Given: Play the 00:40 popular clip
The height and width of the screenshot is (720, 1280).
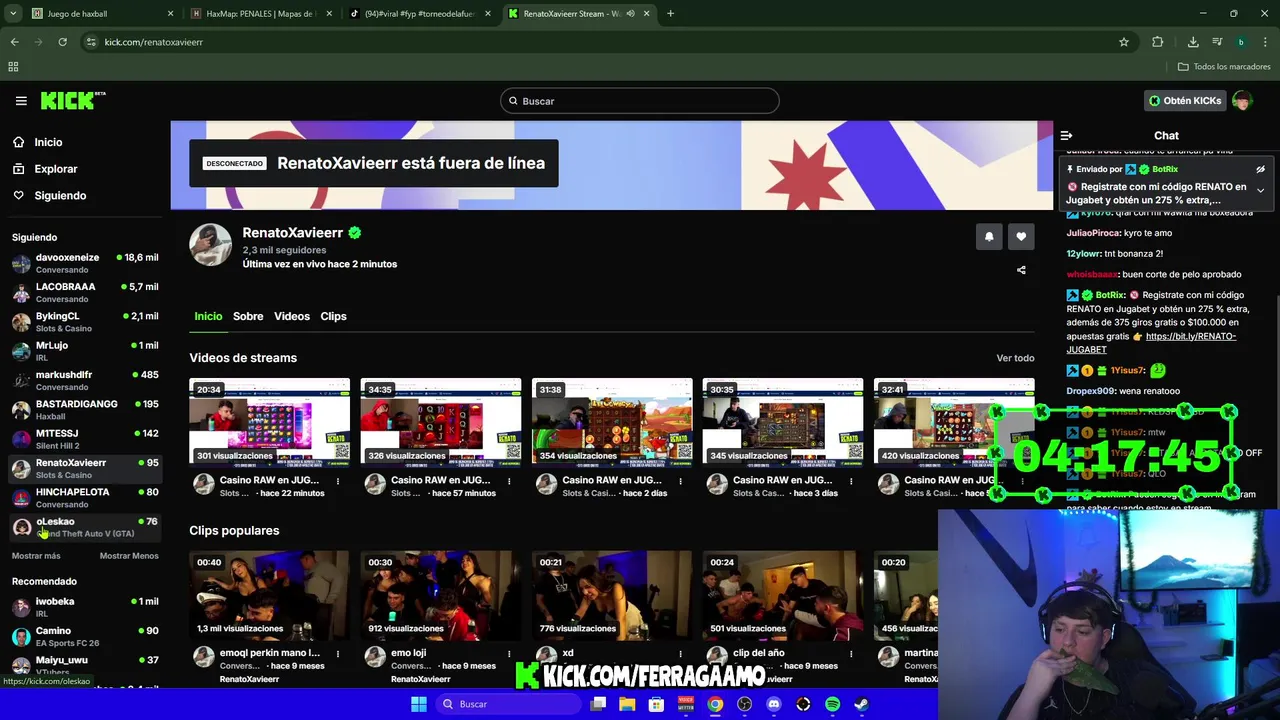Looking at the screenshot, I should [270, 595].
